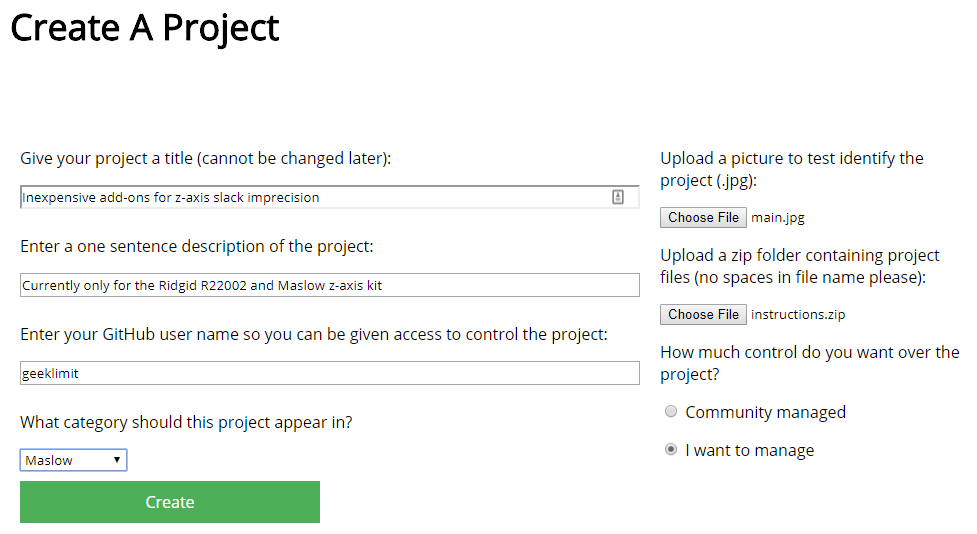
Task: Open the Maslow category dropdown
Action: pos(73,460)
